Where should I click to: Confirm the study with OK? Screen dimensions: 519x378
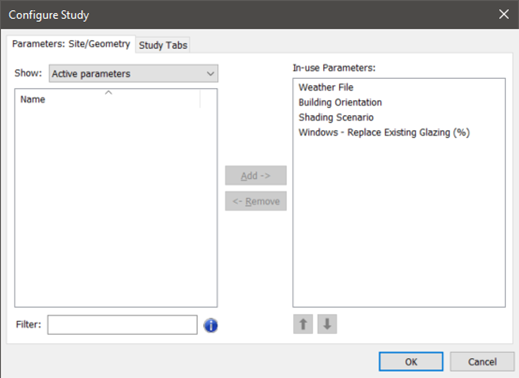[411, 362]
